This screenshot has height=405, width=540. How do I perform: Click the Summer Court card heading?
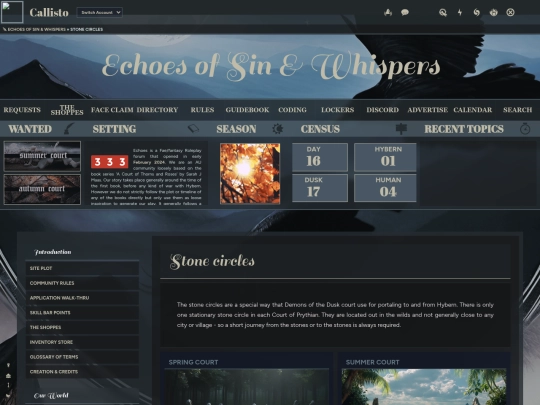coord(372,362)
